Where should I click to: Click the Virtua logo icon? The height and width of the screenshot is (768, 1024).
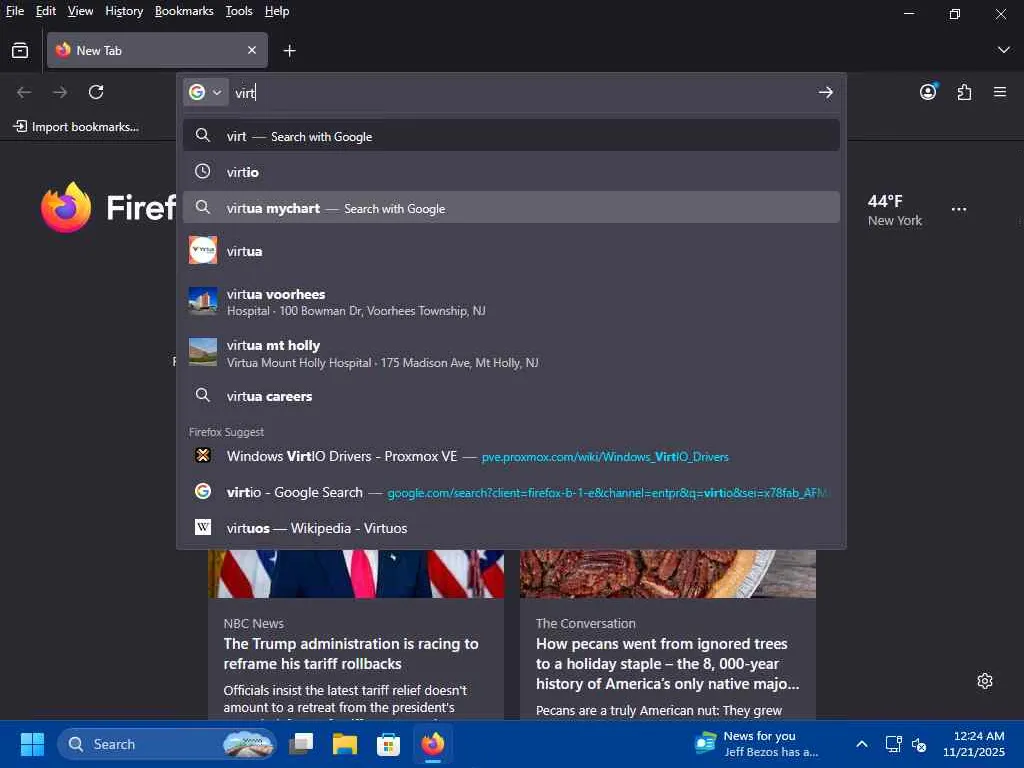point(202,250)
